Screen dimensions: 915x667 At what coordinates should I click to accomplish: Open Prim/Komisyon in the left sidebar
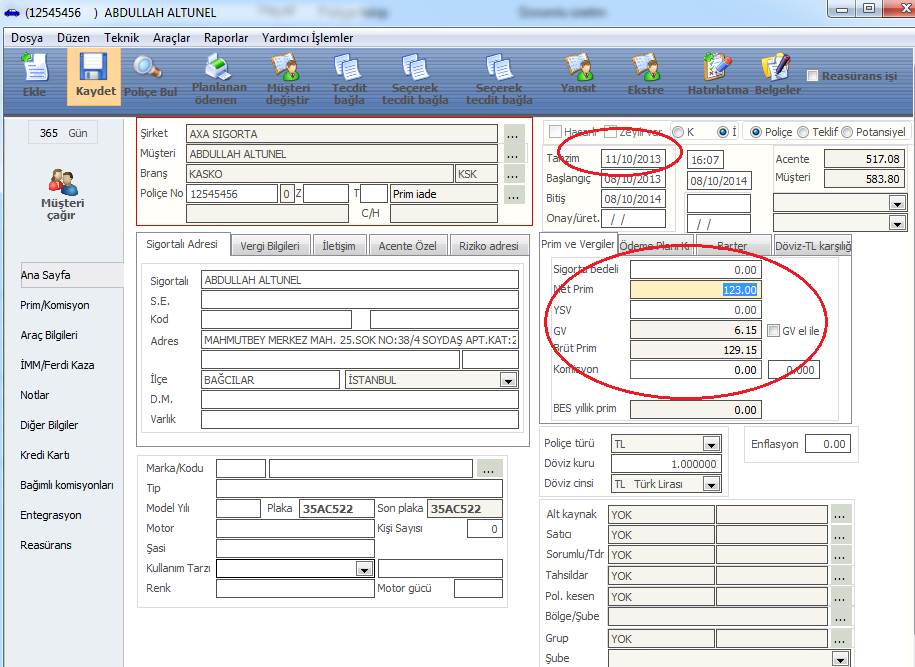click(x=55, y=305)
